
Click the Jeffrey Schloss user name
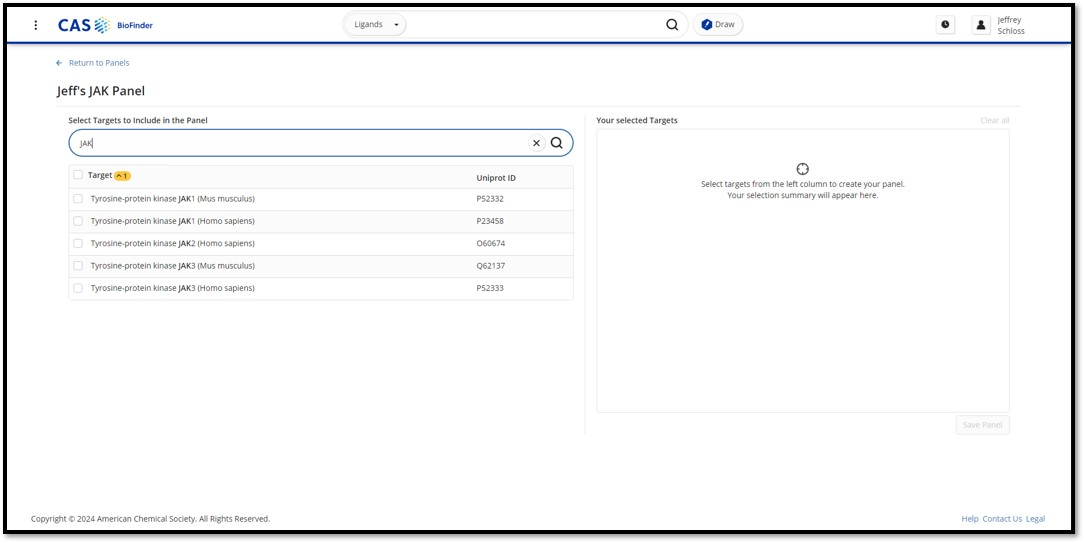point(1011,26)
